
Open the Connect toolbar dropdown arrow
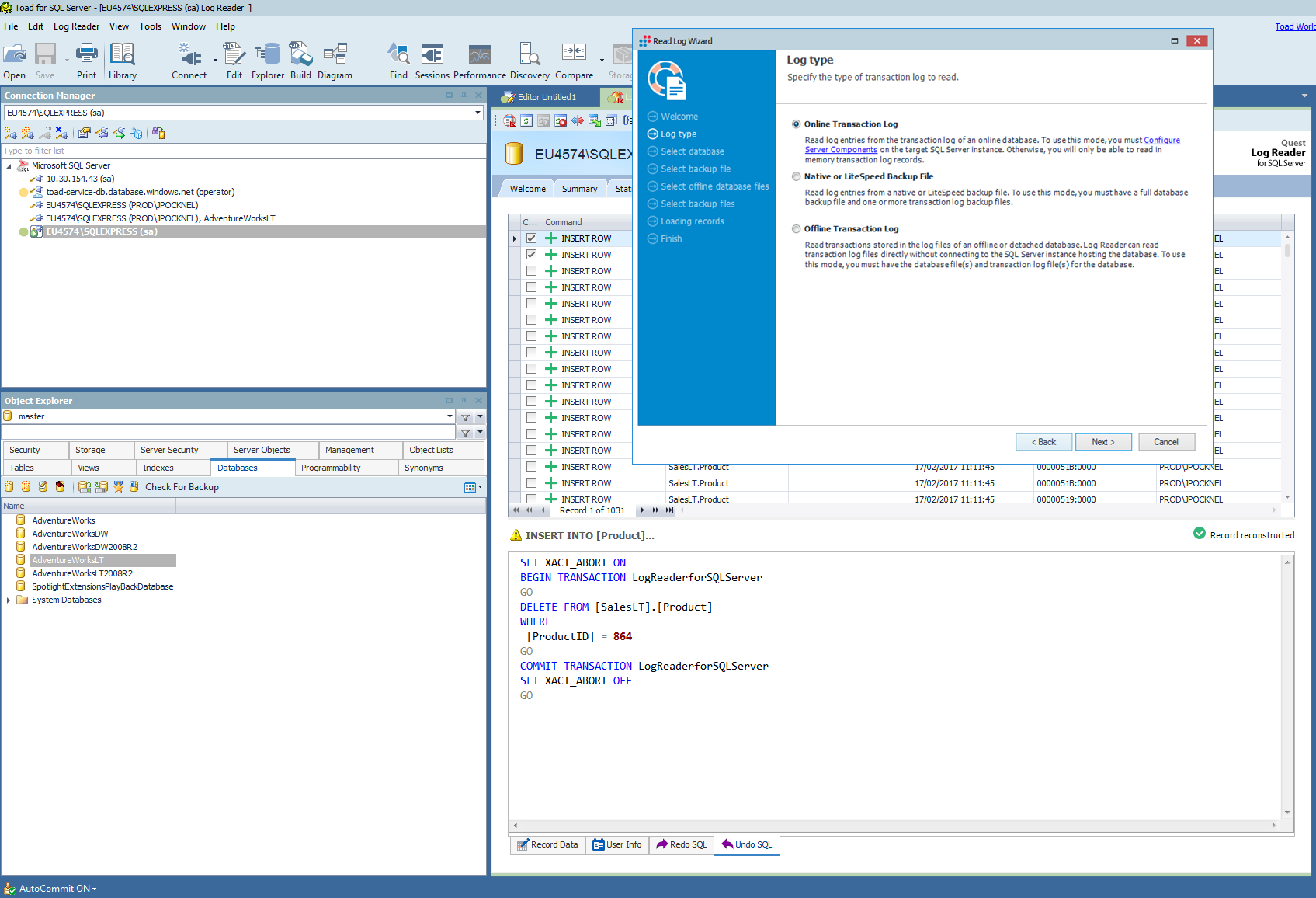point(215,61)
